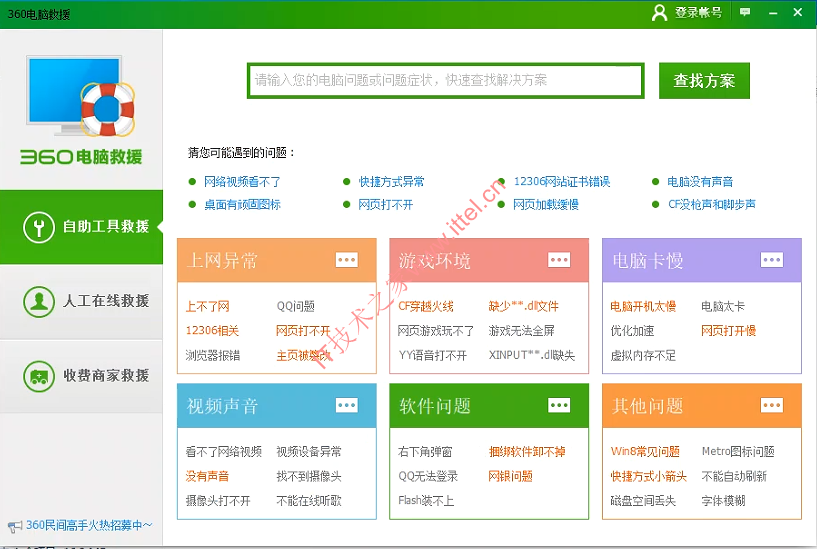Select 字体模糊 under 其他问题
This screenshot has width=817, height=549.
pos(723,501)
